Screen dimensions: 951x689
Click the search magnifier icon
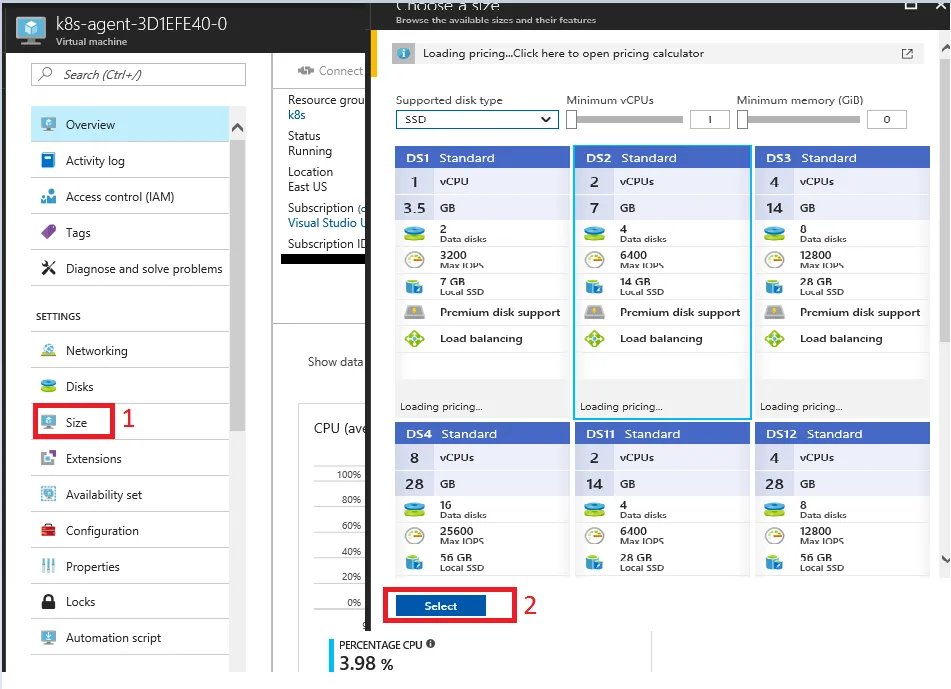[45, 74]
